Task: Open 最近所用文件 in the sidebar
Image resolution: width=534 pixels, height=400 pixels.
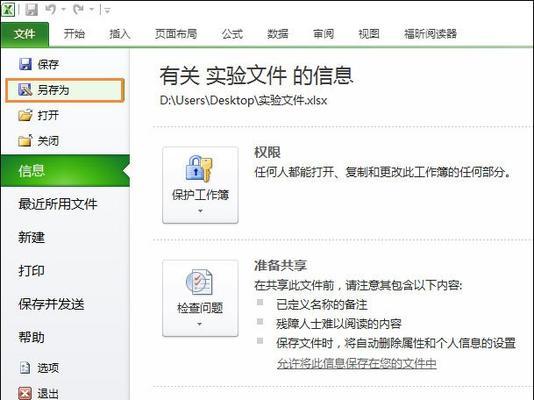Action: pos(58,204)
